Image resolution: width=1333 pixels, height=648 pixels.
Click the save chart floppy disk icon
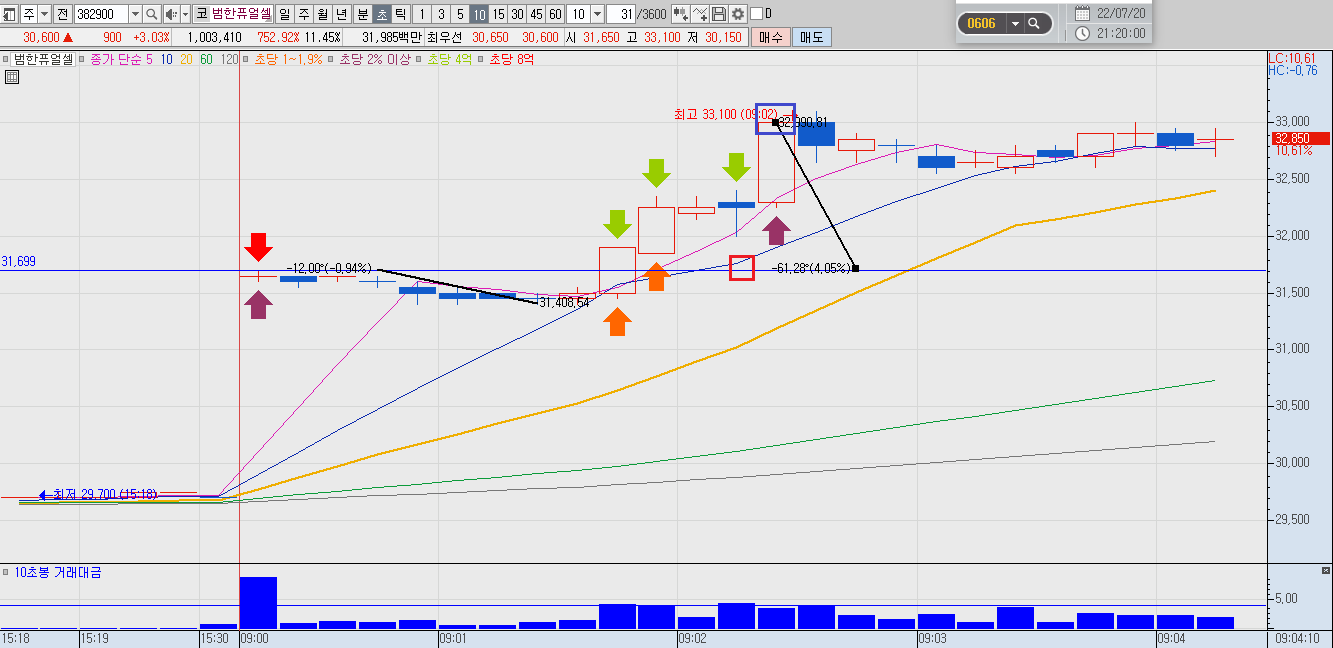(x=719, y=14)
